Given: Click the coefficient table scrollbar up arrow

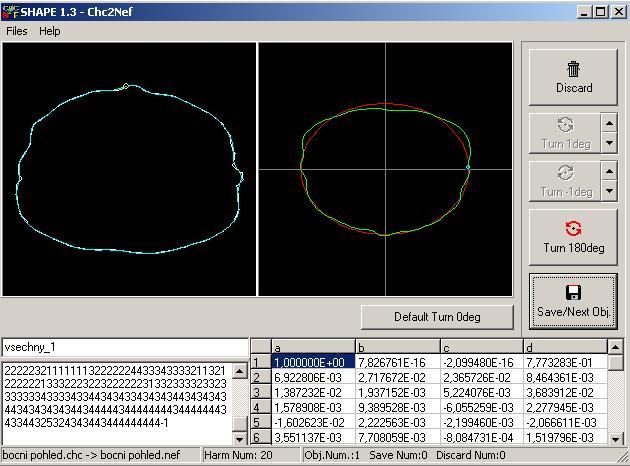Looking at the screenshot, I should tap(615, 347).
